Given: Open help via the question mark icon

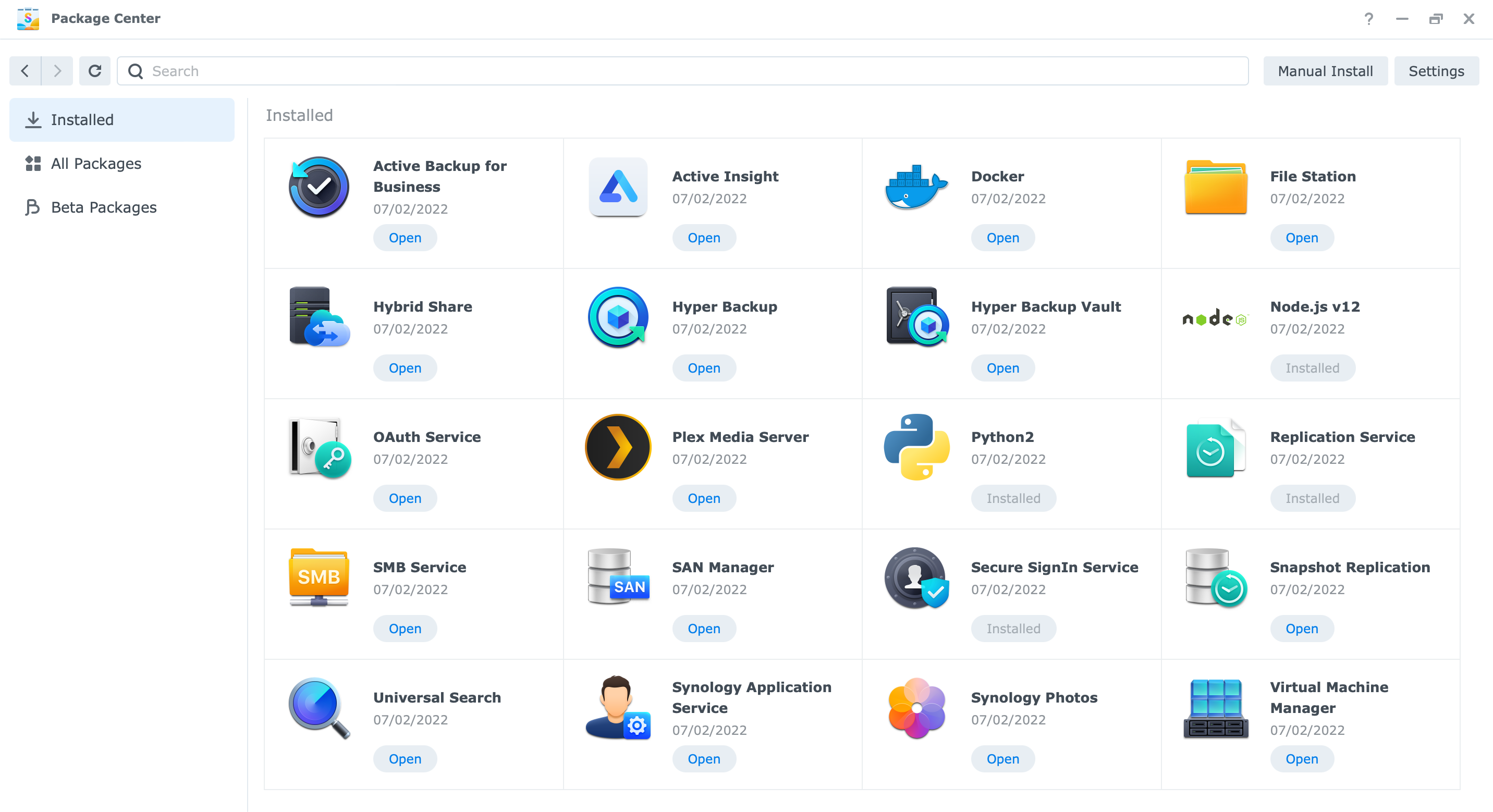Looking at the screenshot, I should click(1368, 19).
